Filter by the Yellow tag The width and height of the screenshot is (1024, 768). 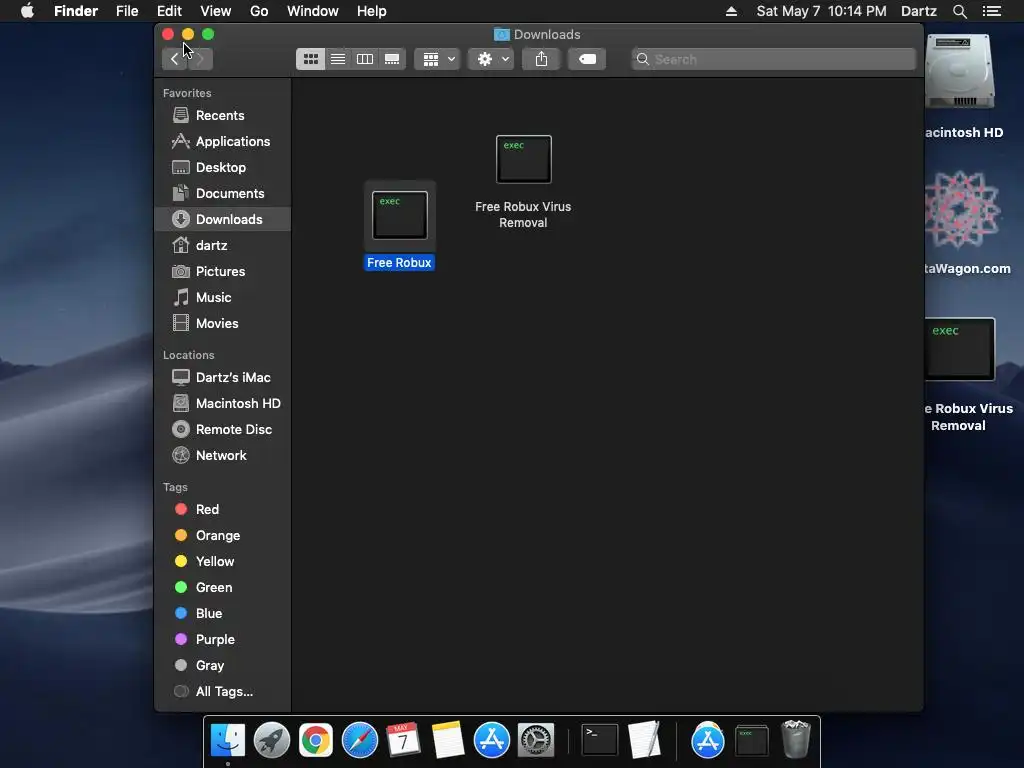(223, 562)
